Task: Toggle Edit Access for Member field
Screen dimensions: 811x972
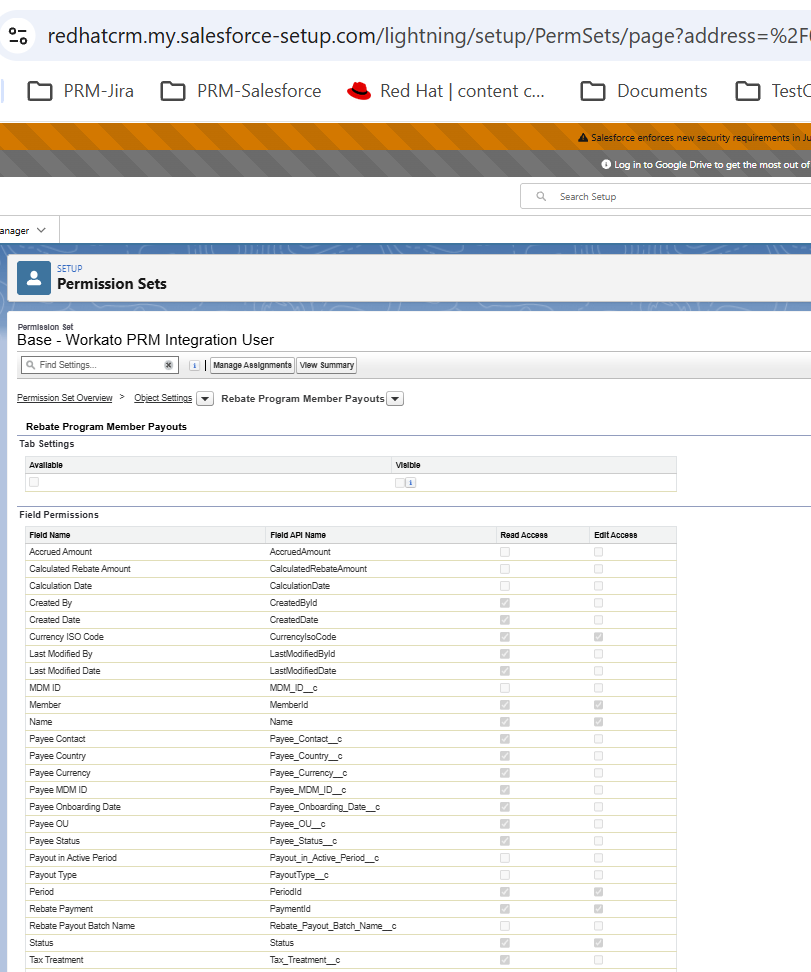Action: 598,705
